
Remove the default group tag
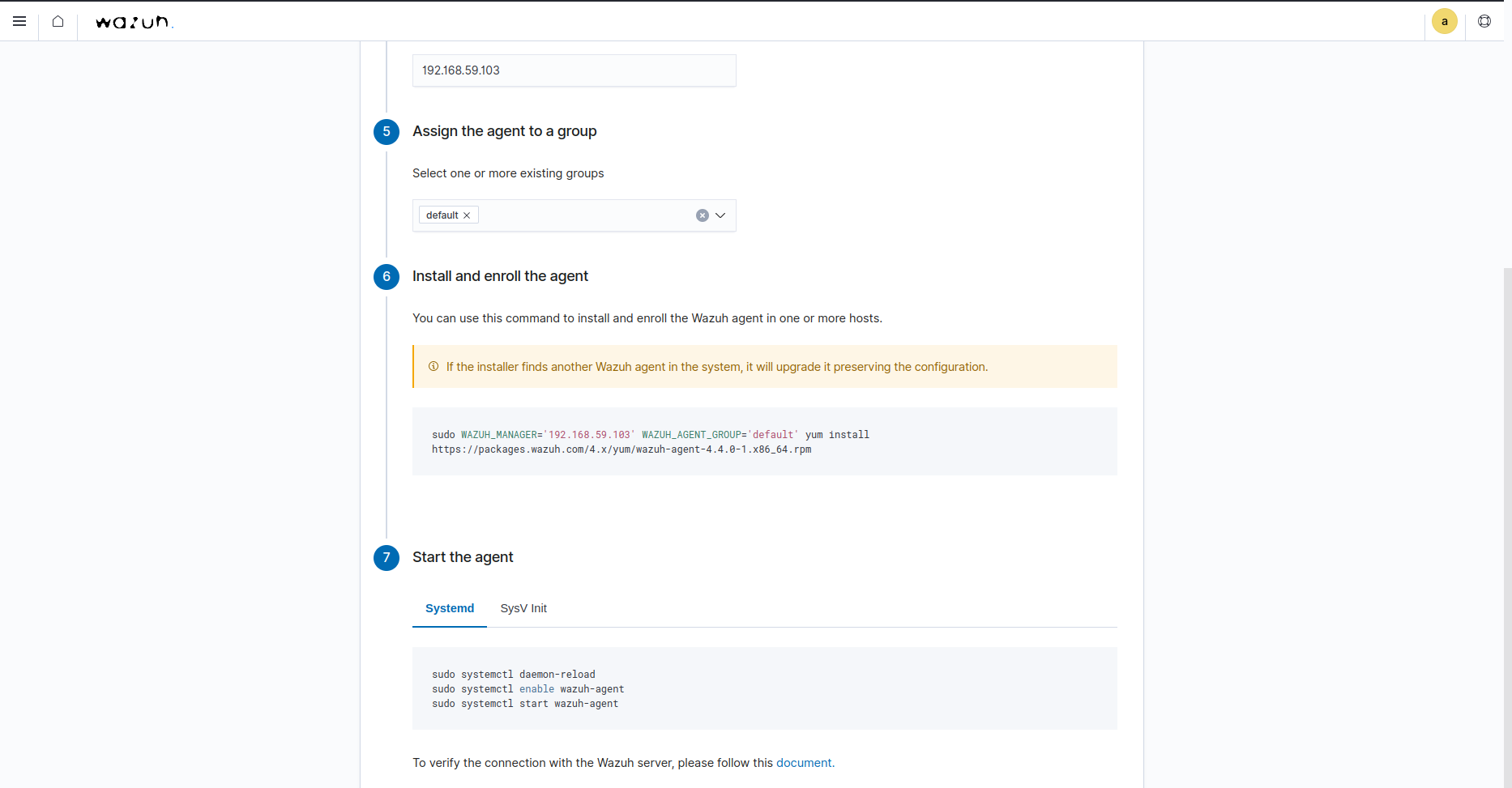[467, 215]
